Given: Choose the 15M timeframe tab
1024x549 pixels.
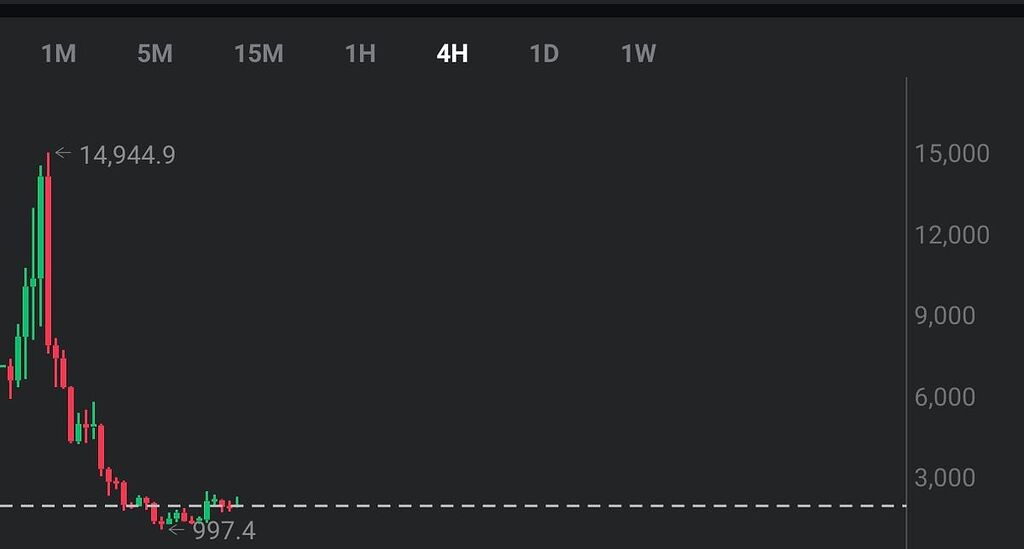Looking at the screenshot, I should point(259,54).
